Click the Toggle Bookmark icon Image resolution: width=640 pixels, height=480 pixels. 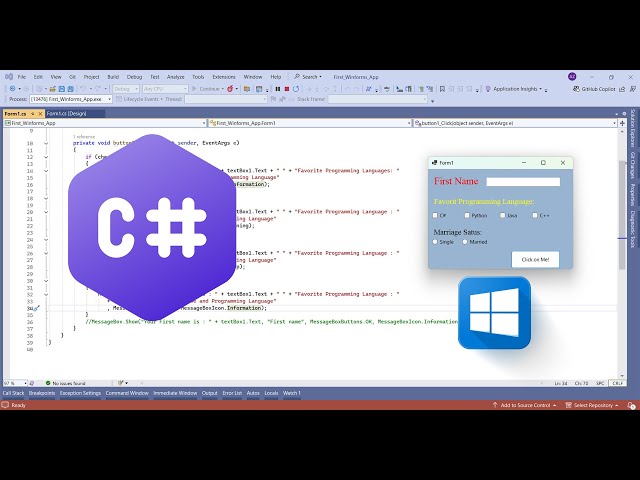point(442,89)
